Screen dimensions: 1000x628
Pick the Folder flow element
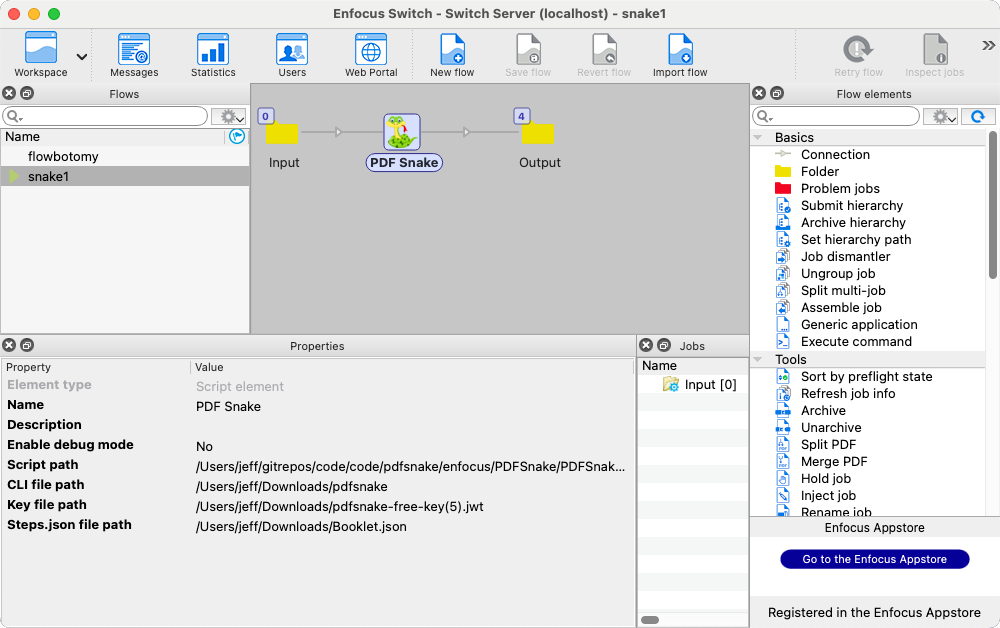(x=820, y=172)
